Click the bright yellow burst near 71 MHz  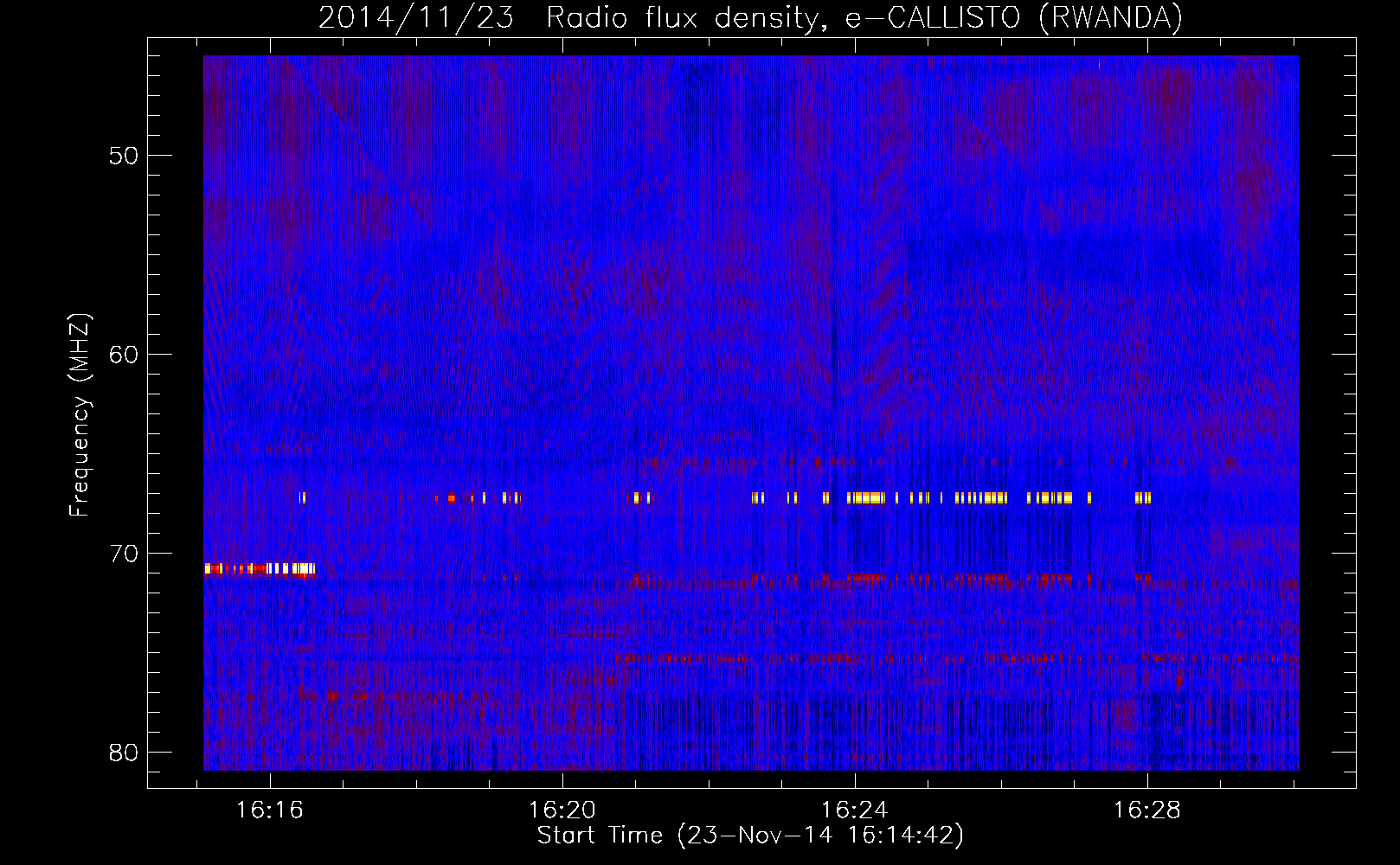[260, 568]
